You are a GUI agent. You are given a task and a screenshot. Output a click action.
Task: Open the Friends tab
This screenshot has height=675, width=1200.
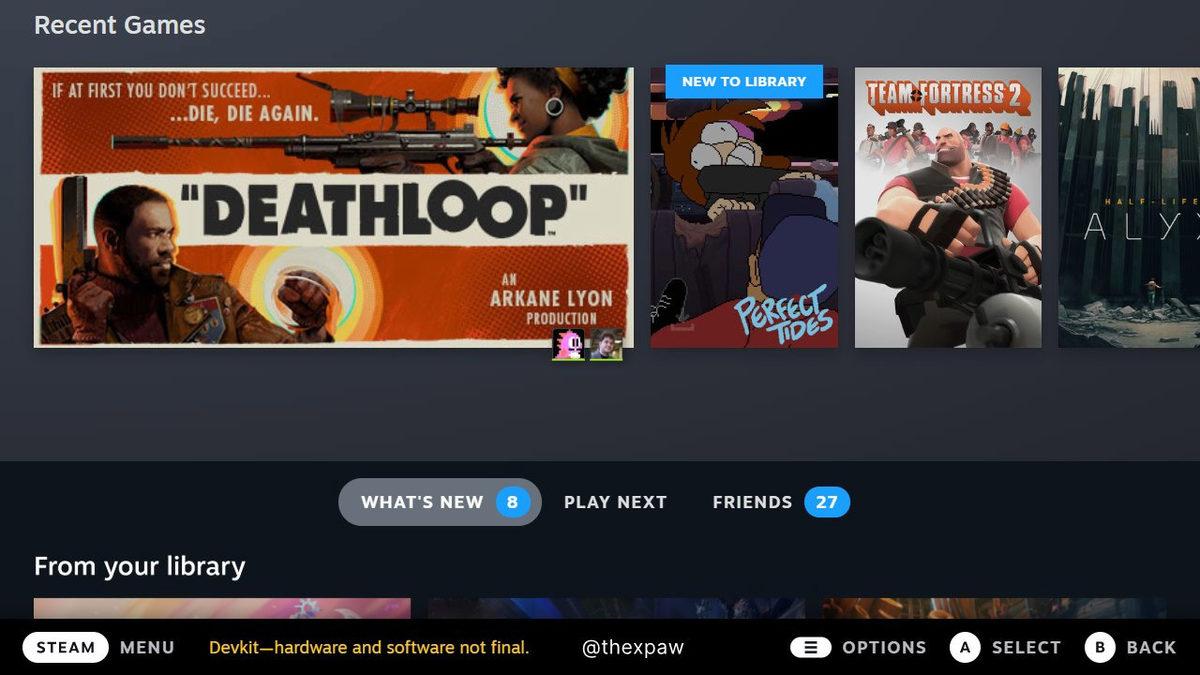pyautogui.click(x=752, y=502)
